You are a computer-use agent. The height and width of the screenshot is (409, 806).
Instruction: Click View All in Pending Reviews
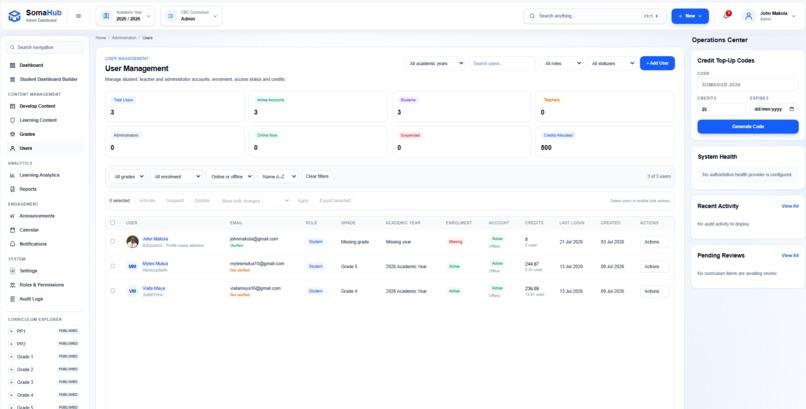(790, 255)
